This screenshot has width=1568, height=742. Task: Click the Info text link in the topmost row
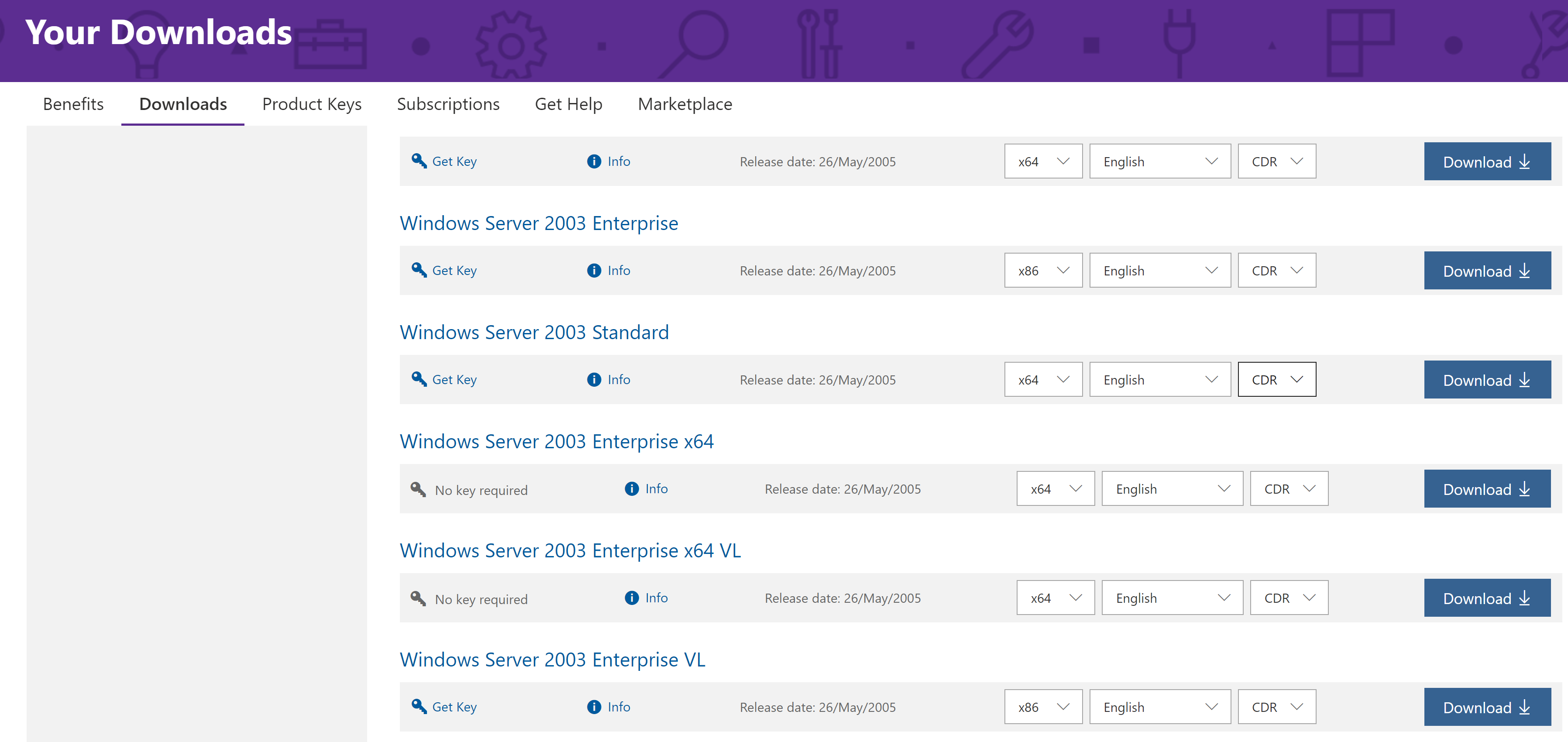(619, 161)
